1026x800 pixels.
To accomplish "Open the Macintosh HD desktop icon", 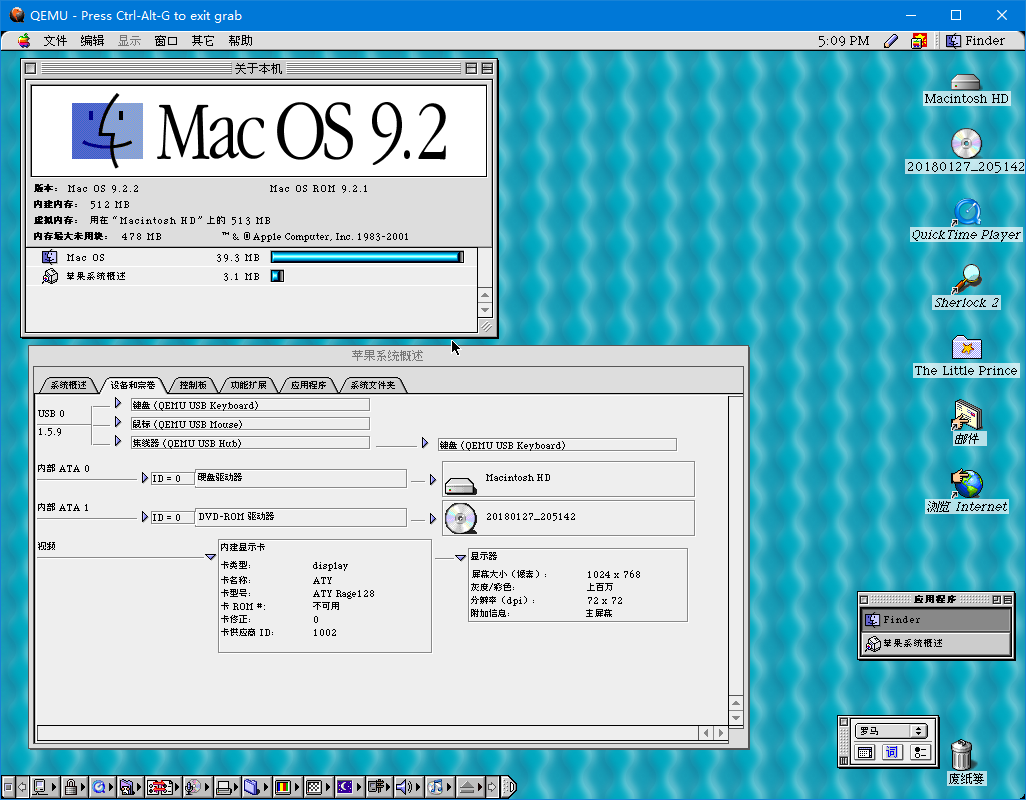I will click(x=966, y=83).
